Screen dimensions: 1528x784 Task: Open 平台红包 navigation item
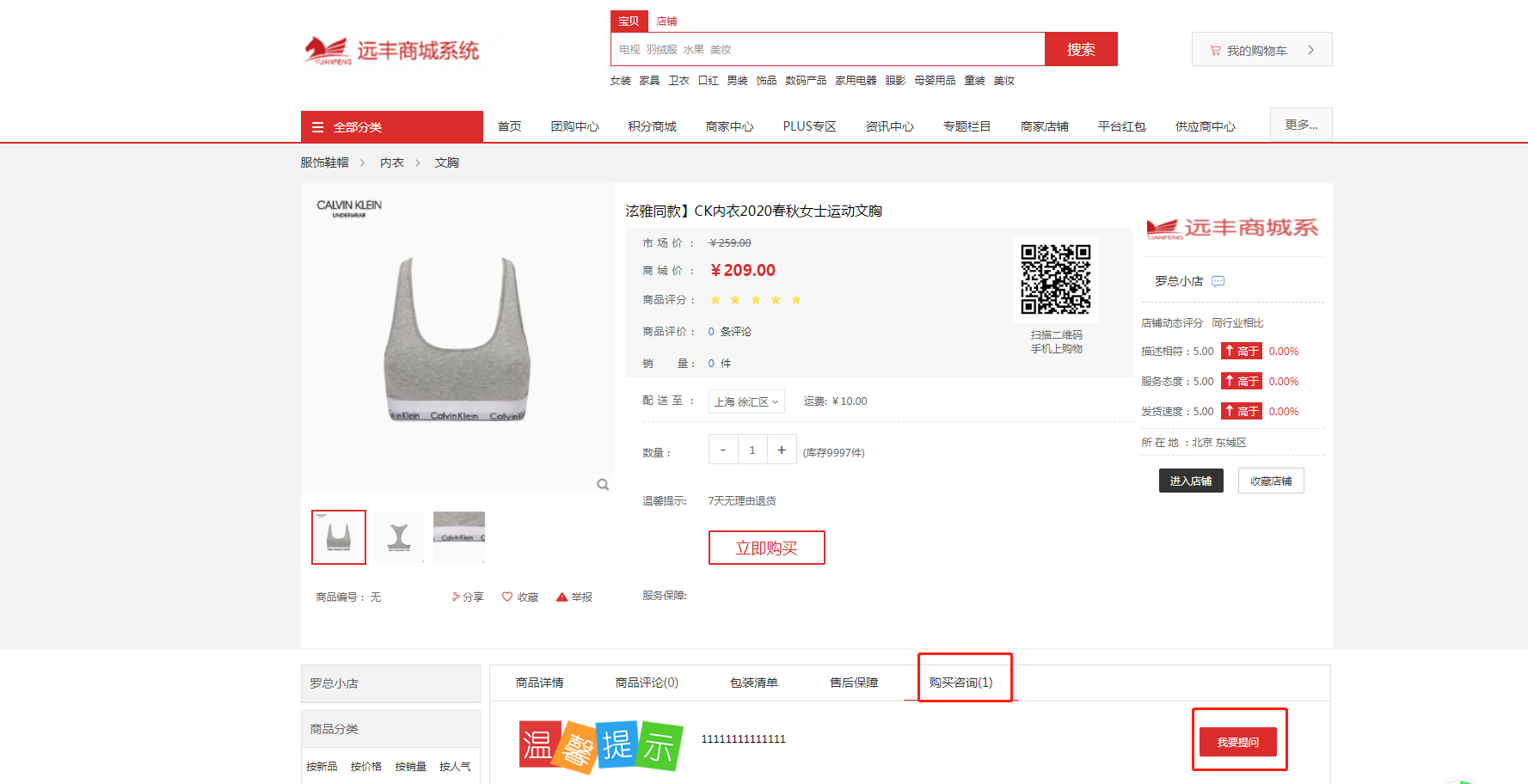[x=1121, y=126]
